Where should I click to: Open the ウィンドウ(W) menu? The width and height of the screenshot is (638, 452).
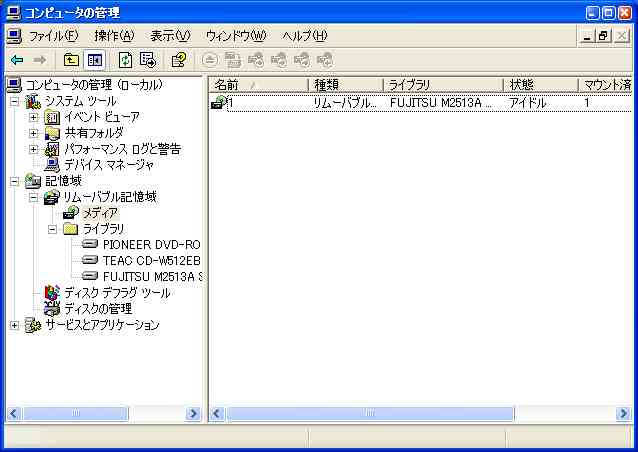click(236, 36)
